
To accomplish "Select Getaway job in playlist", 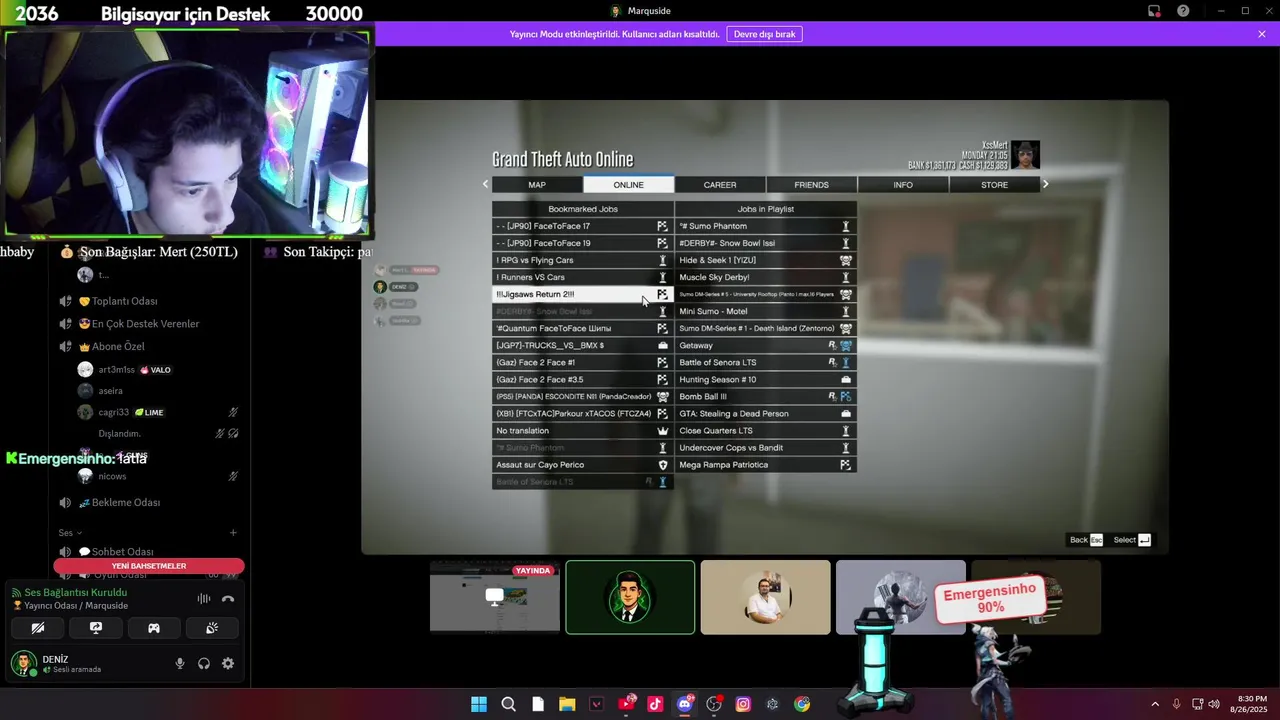I will tap(766, 345).
